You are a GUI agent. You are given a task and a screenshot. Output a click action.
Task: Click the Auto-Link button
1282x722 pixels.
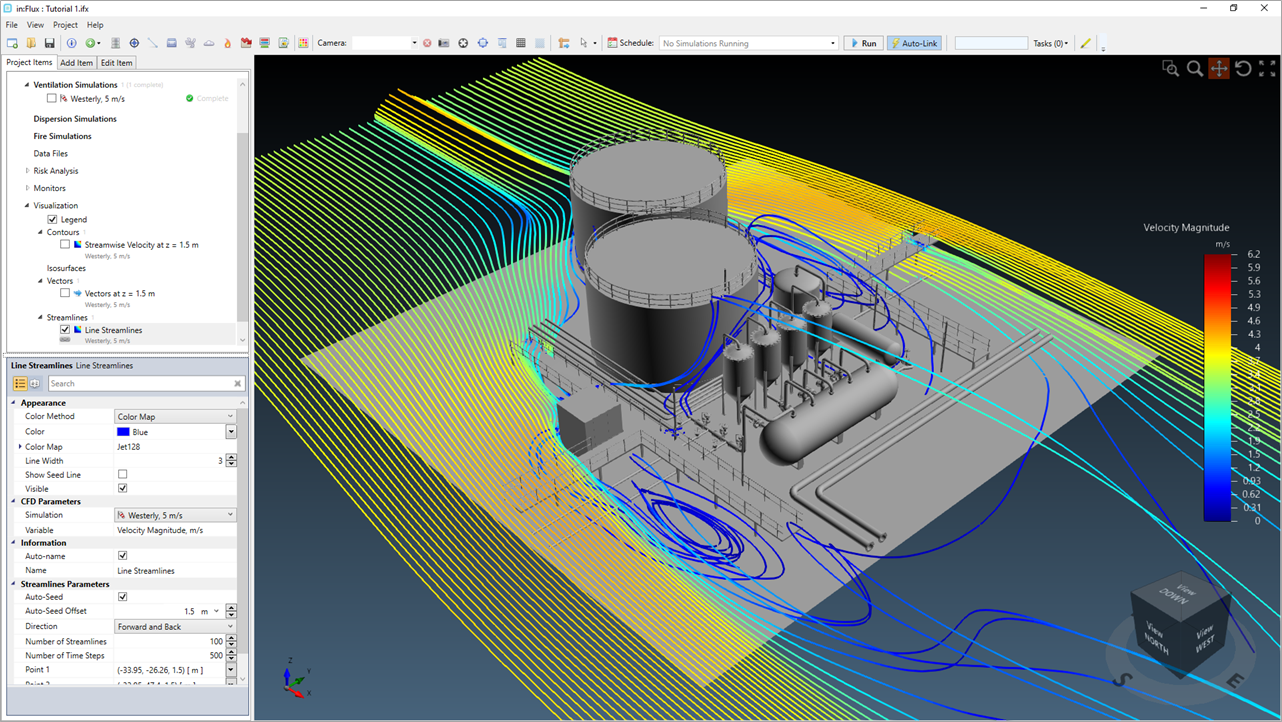(914, 43)
